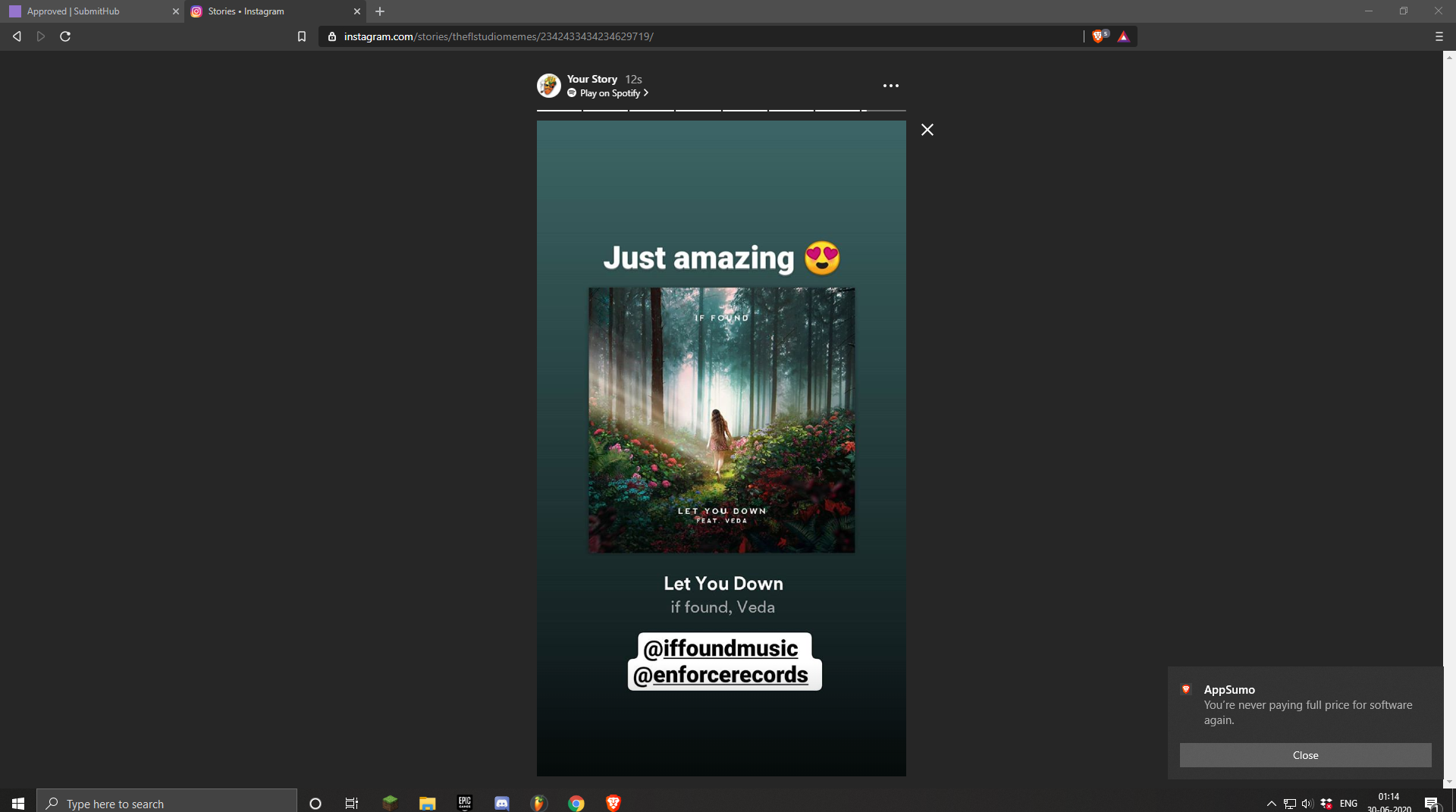Click the scrollbar down arrow
This screenshot has height=812, width=1456.
pyautogui.click(x=1449, y=782)
